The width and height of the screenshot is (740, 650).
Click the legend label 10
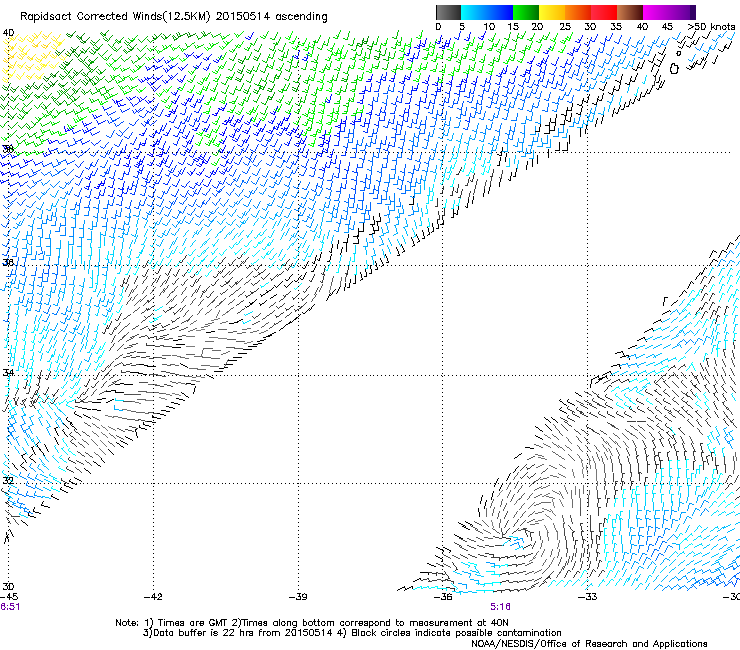coord(489,27)
